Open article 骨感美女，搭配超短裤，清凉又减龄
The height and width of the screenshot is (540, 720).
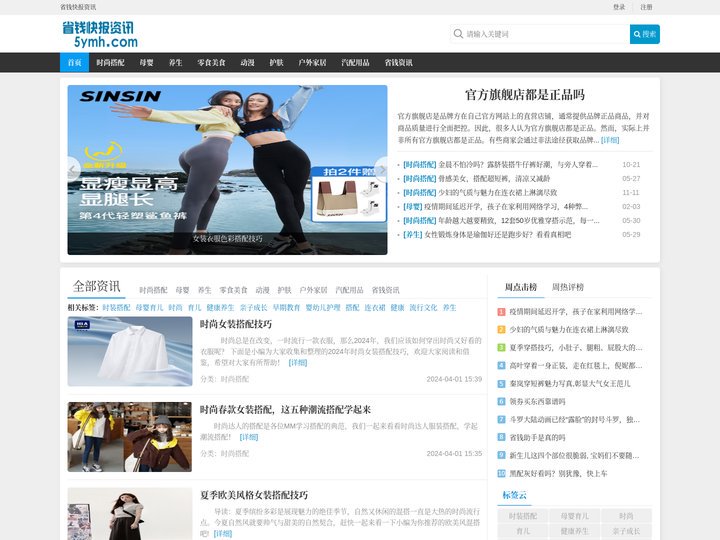(494, 179)
